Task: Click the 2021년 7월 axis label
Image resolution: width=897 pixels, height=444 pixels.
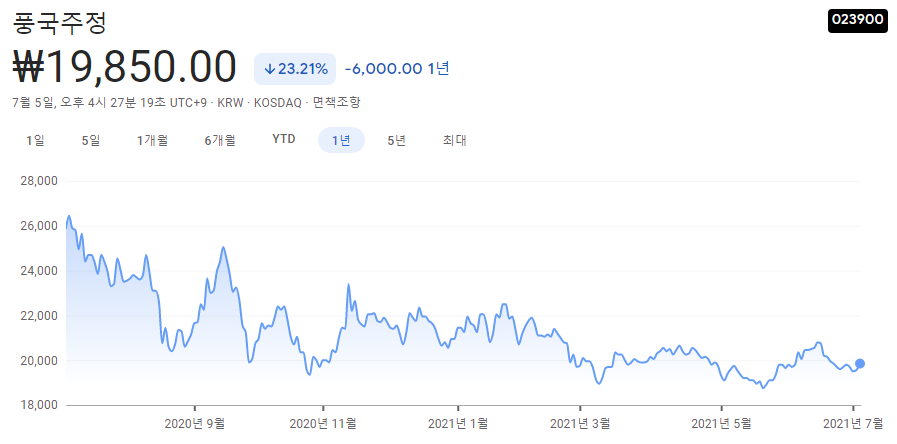Action: pos(853,423)
